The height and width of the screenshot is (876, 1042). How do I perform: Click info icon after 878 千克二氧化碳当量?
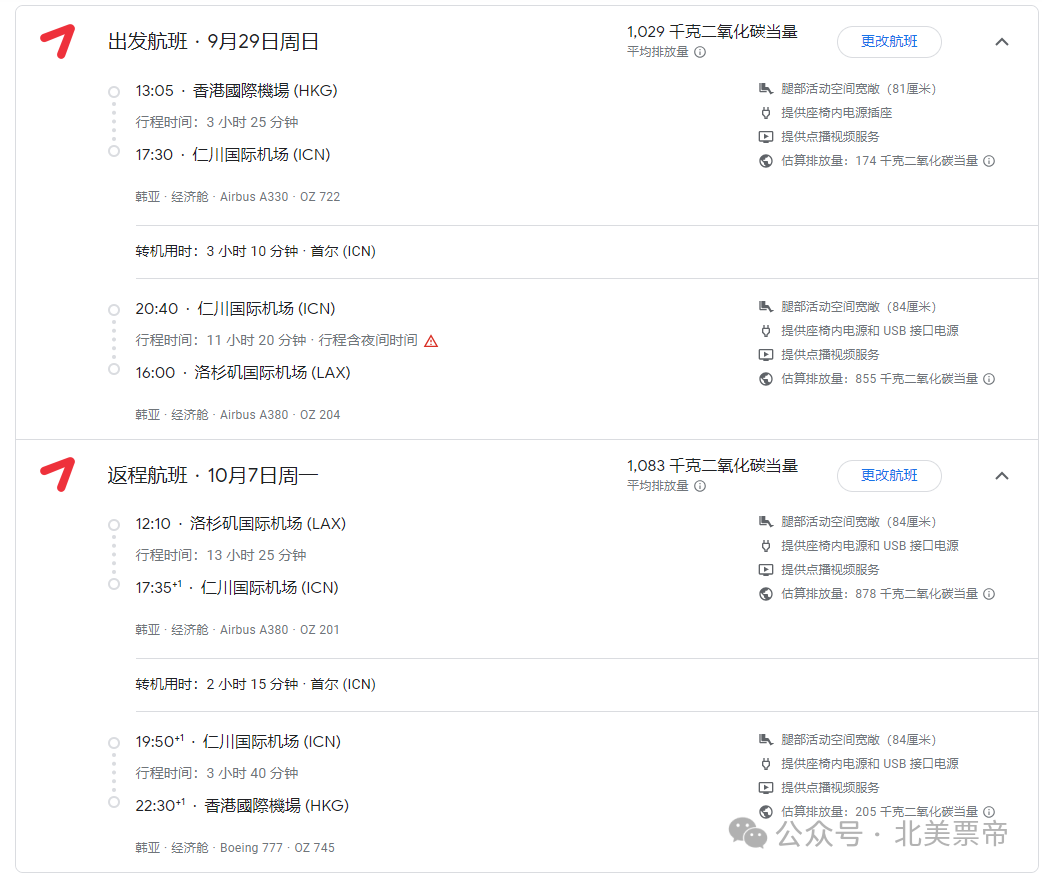(989, 594)
